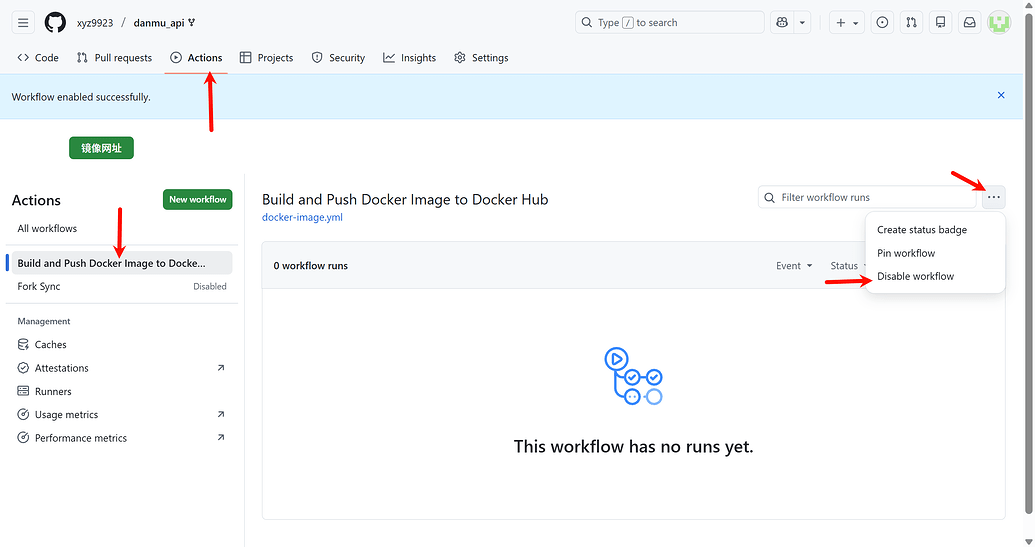Screen dimensions: 1035x547
Task: Open the hamburger navigation menu
Action: click(23, 22)
